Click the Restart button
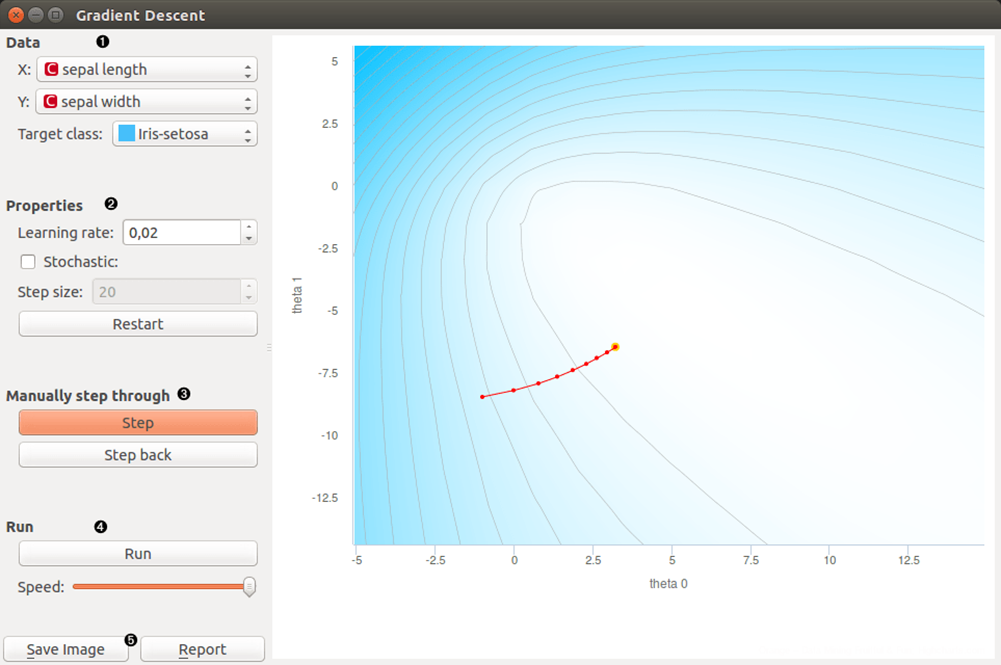Viewport: 1001px width, 665px height. pyautogui.click(x=138, y=324)
